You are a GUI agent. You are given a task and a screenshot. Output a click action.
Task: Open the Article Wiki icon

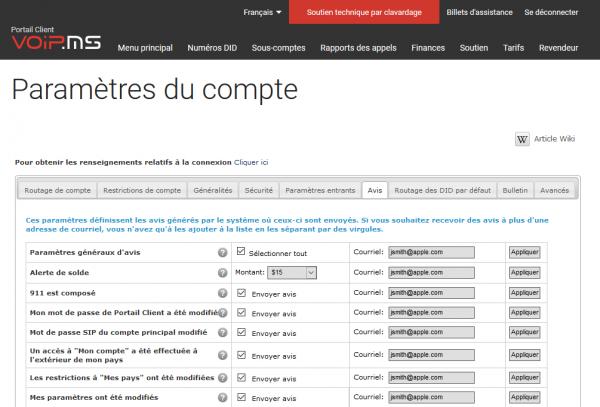[522, 139]
